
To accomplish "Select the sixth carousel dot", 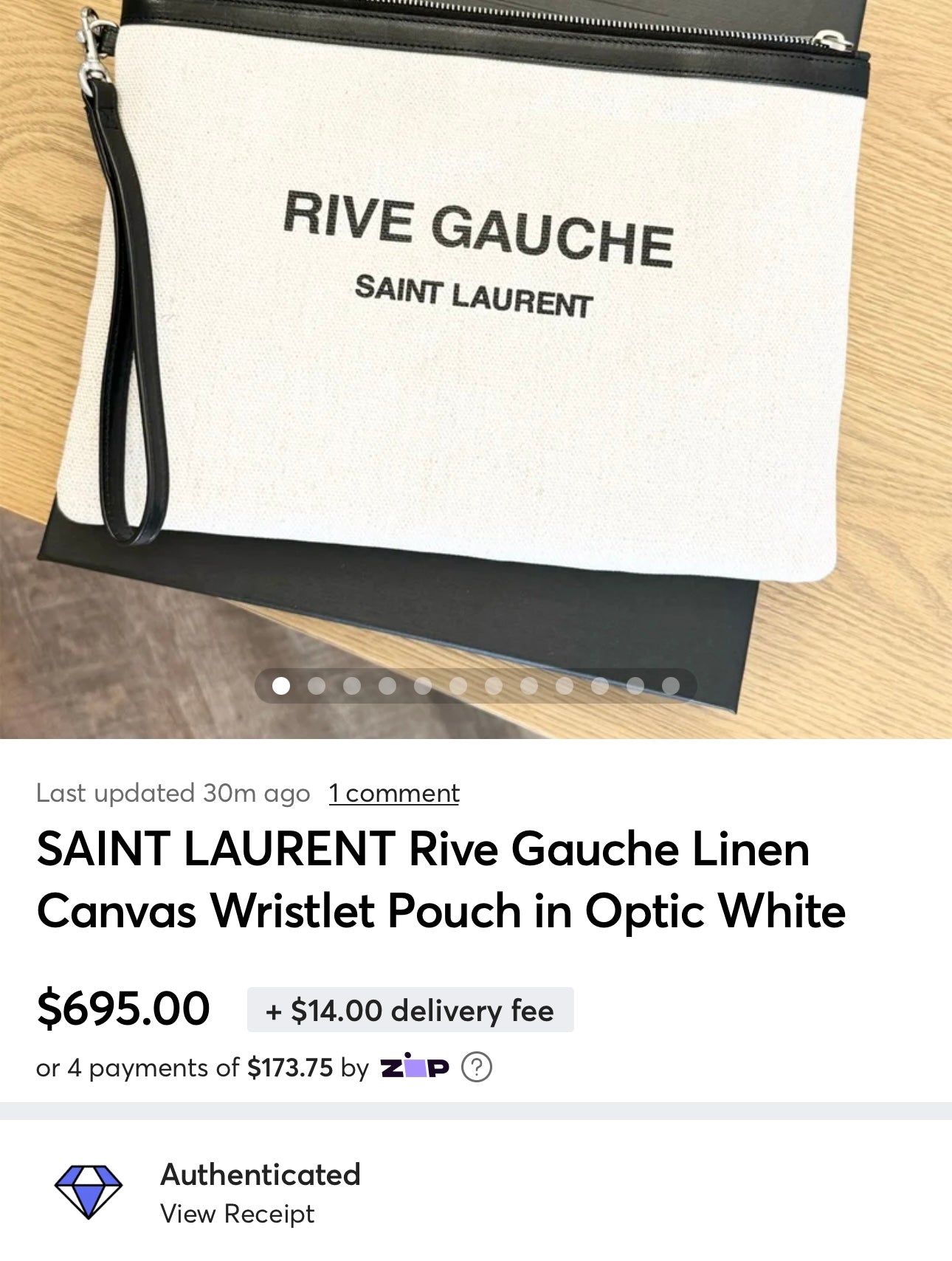I will 458,686.
